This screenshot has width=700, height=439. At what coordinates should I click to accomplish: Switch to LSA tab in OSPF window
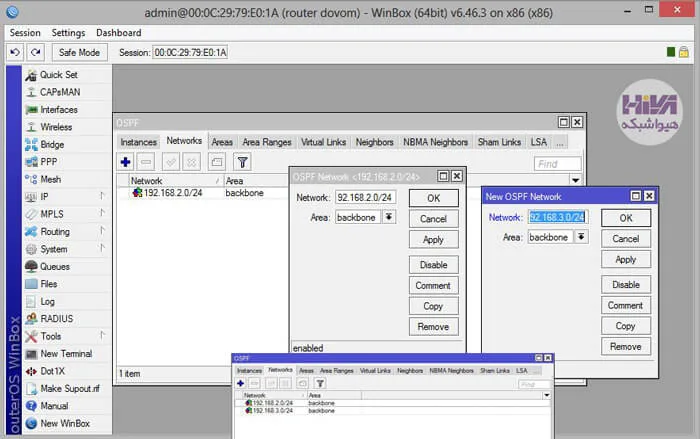pos(538,142)
